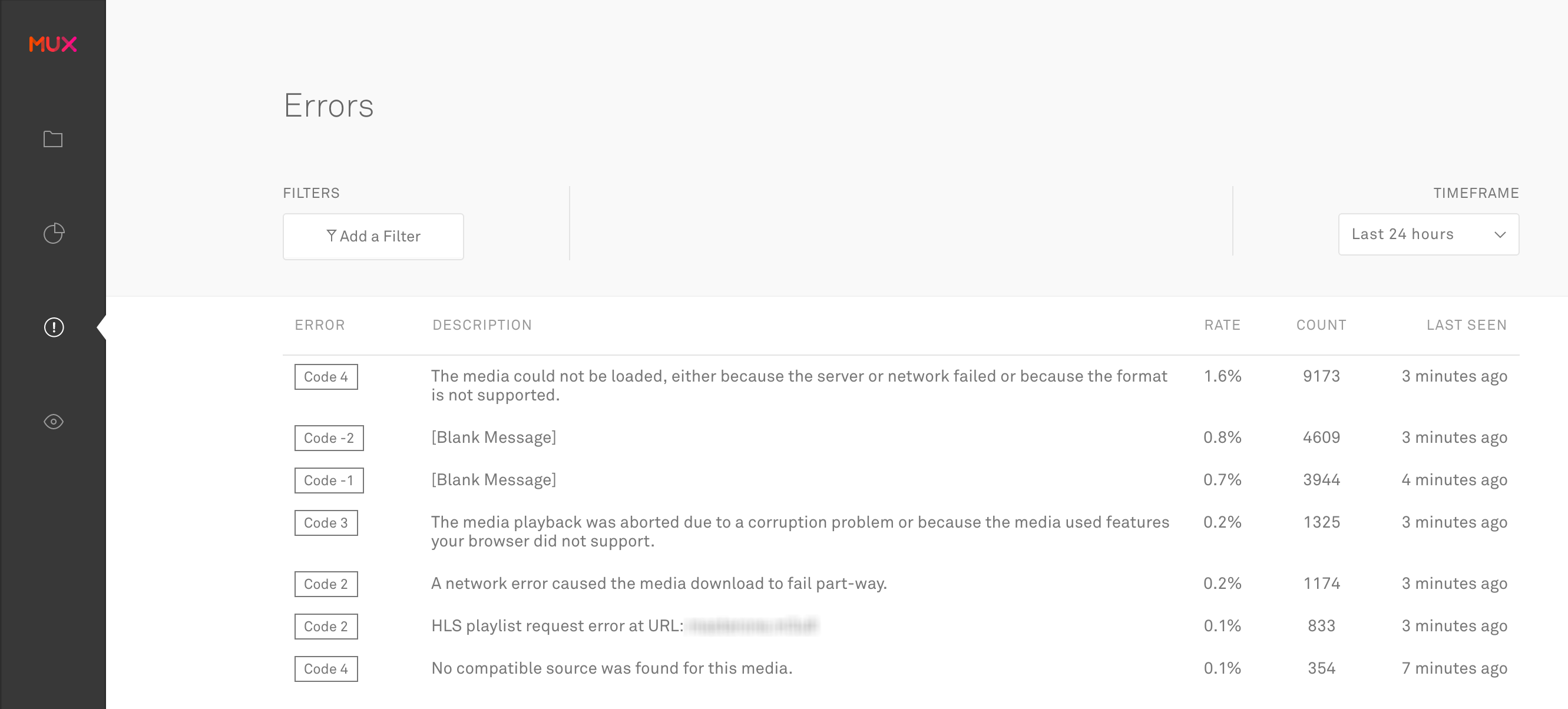Open the No compatible source error row
This screenshot has width=1568, height=709.
(x=612, y=668)
